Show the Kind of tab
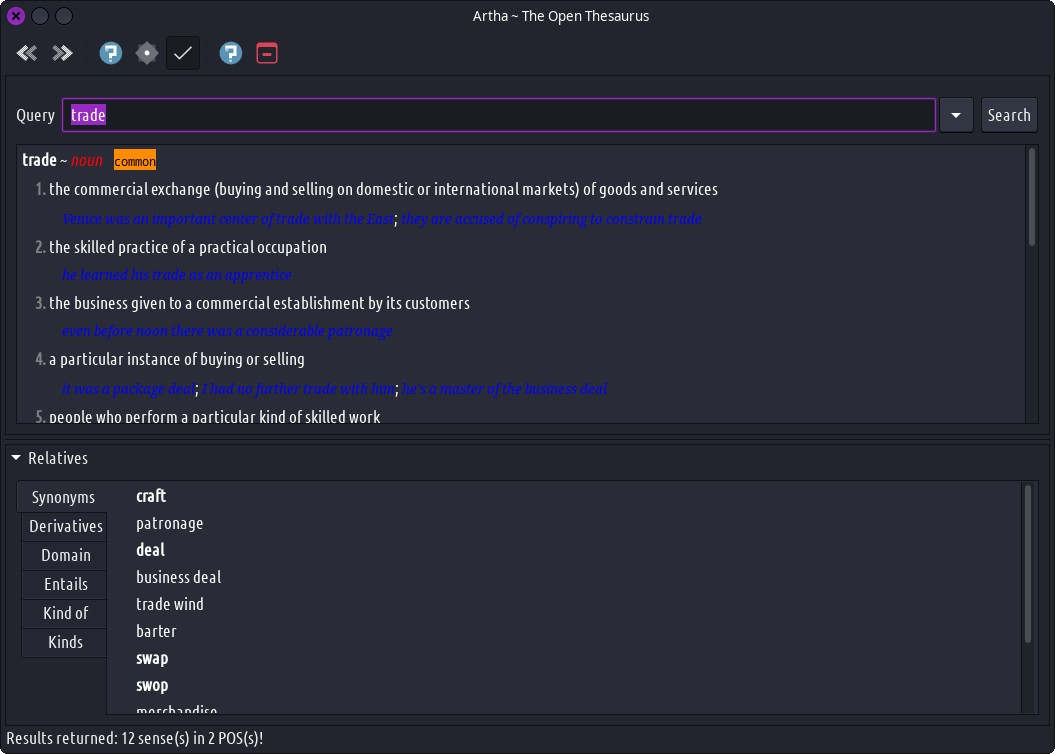Screen dimensions: 1055x754 [x=66, y=613]
